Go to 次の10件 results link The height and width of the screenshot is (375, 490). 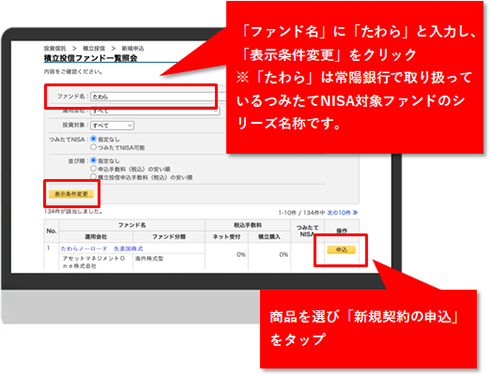click(x=339, y=212)
